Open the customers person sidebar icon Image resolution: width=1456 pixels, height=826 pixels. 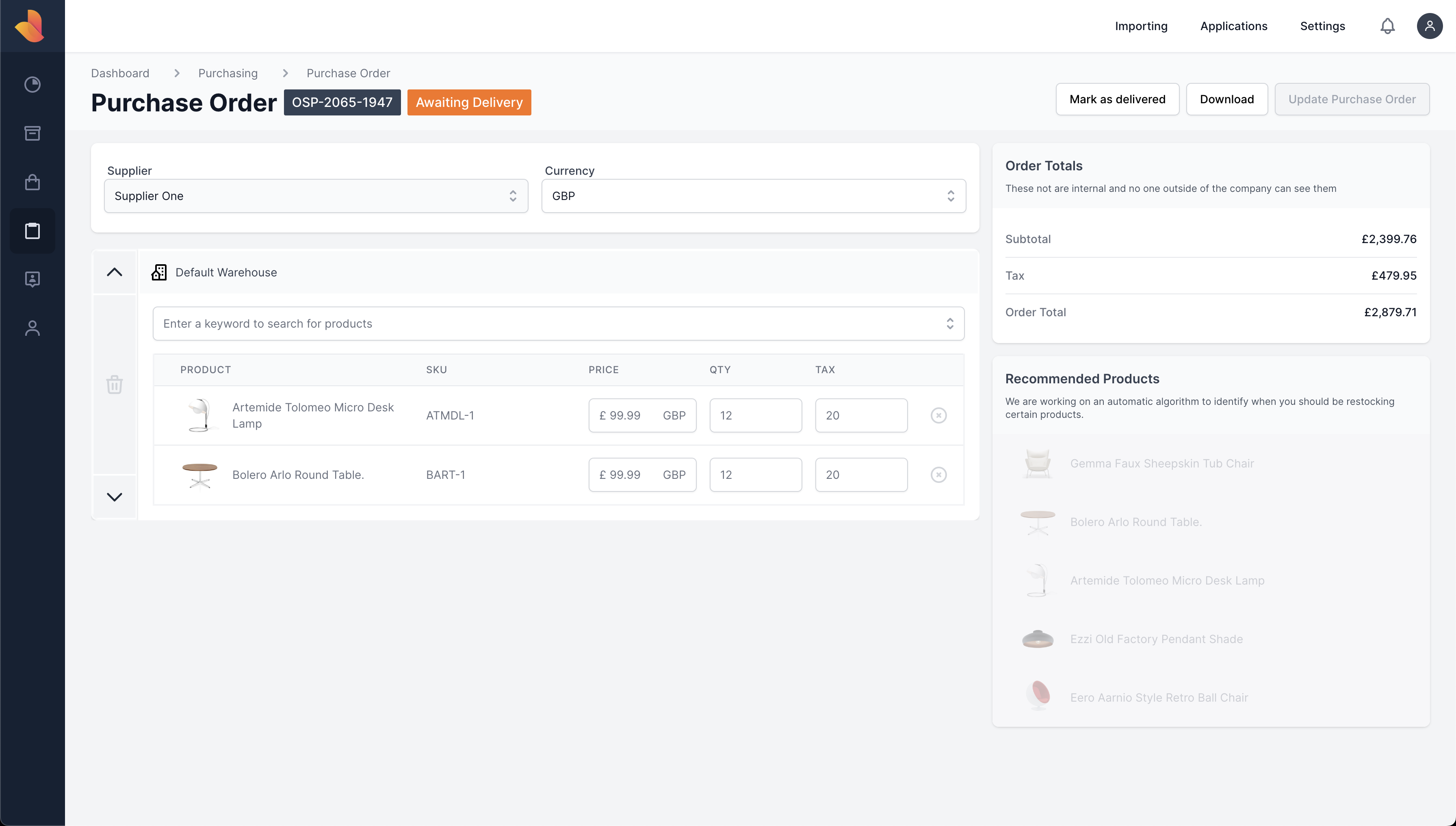point(32,328)
